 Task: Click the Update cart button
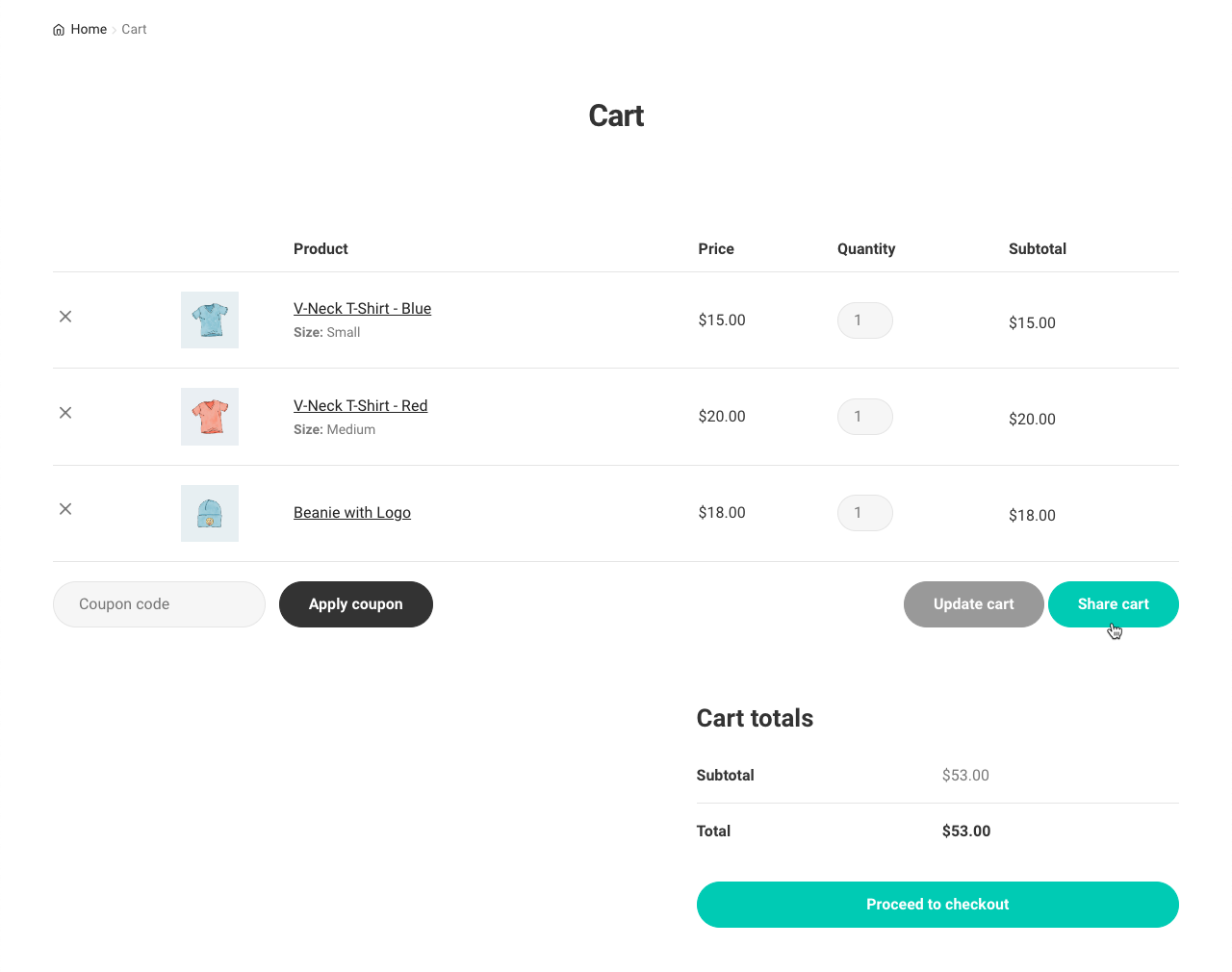pos(973,604)
